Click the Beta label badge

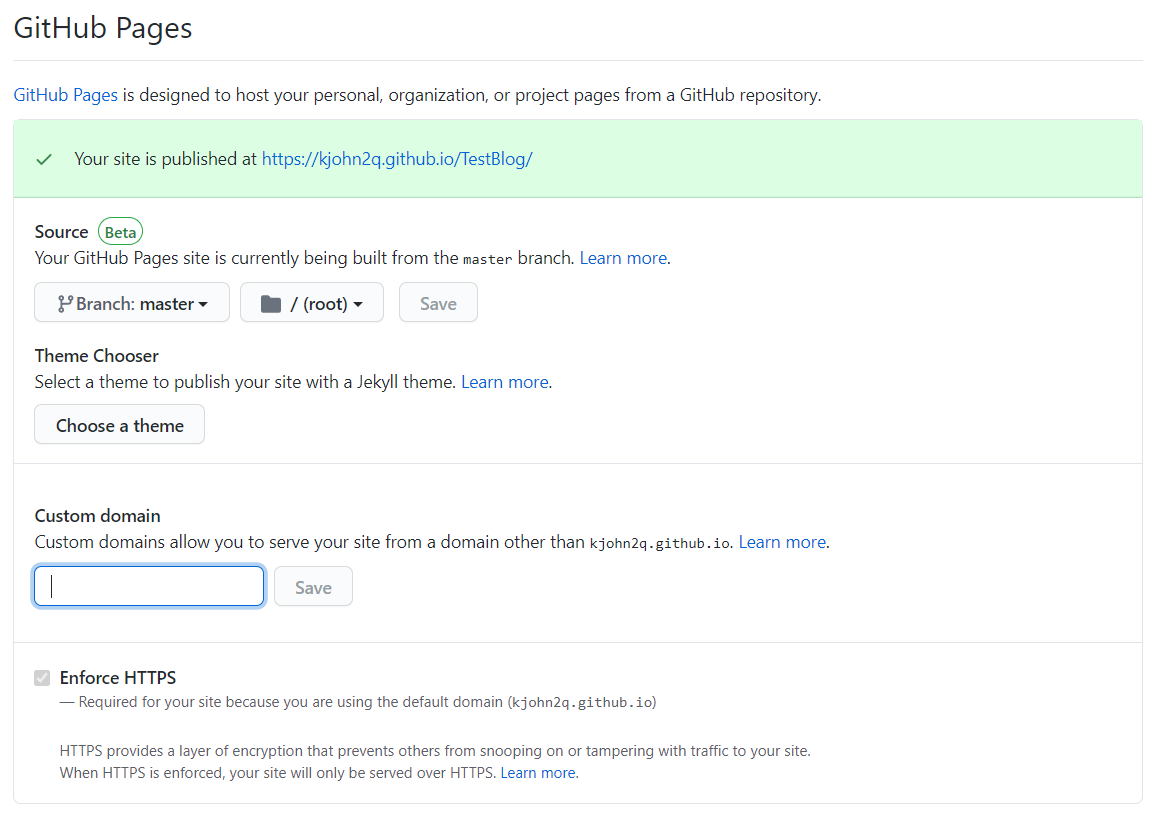pyautogui.click(x=120, y=232)
